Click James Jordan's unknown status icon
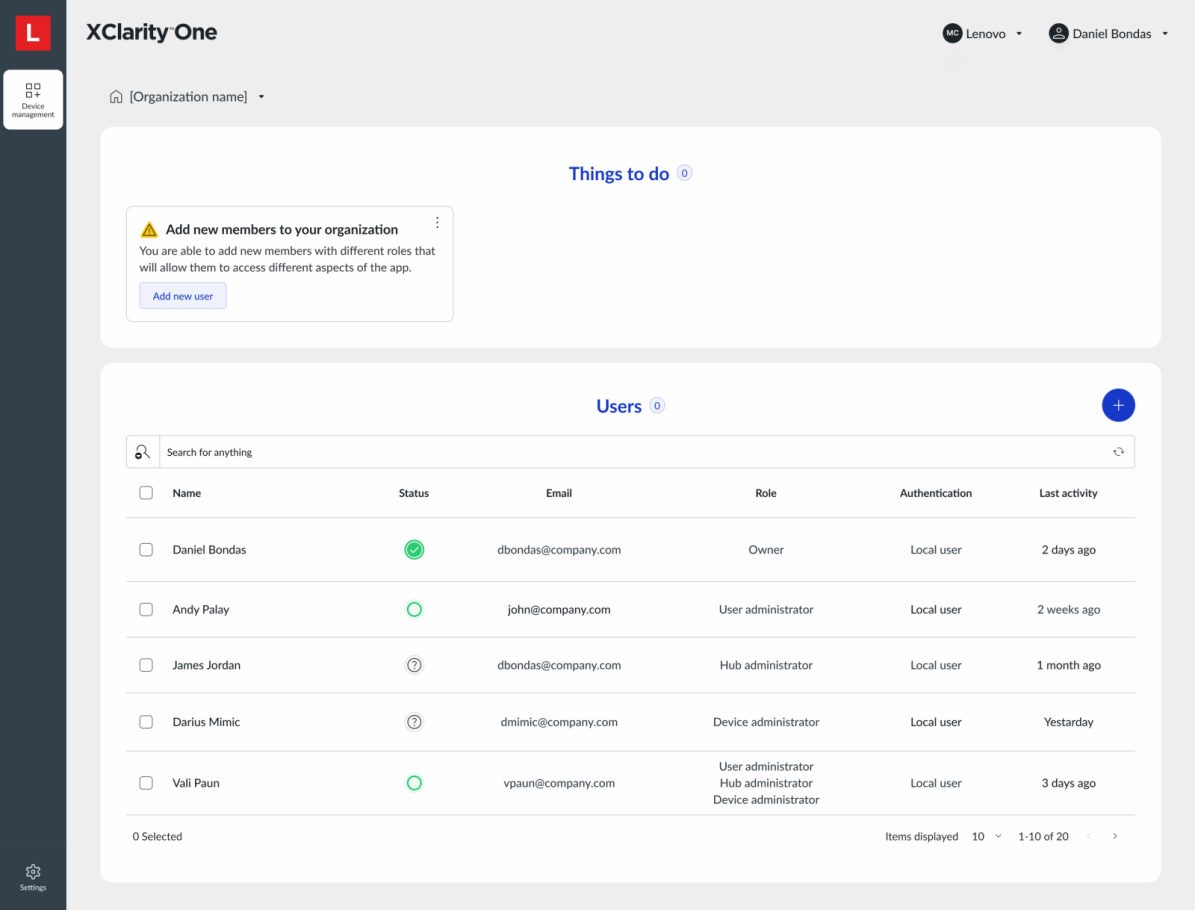Screen dimensions: 1195x910 click(x=414, y=665)
